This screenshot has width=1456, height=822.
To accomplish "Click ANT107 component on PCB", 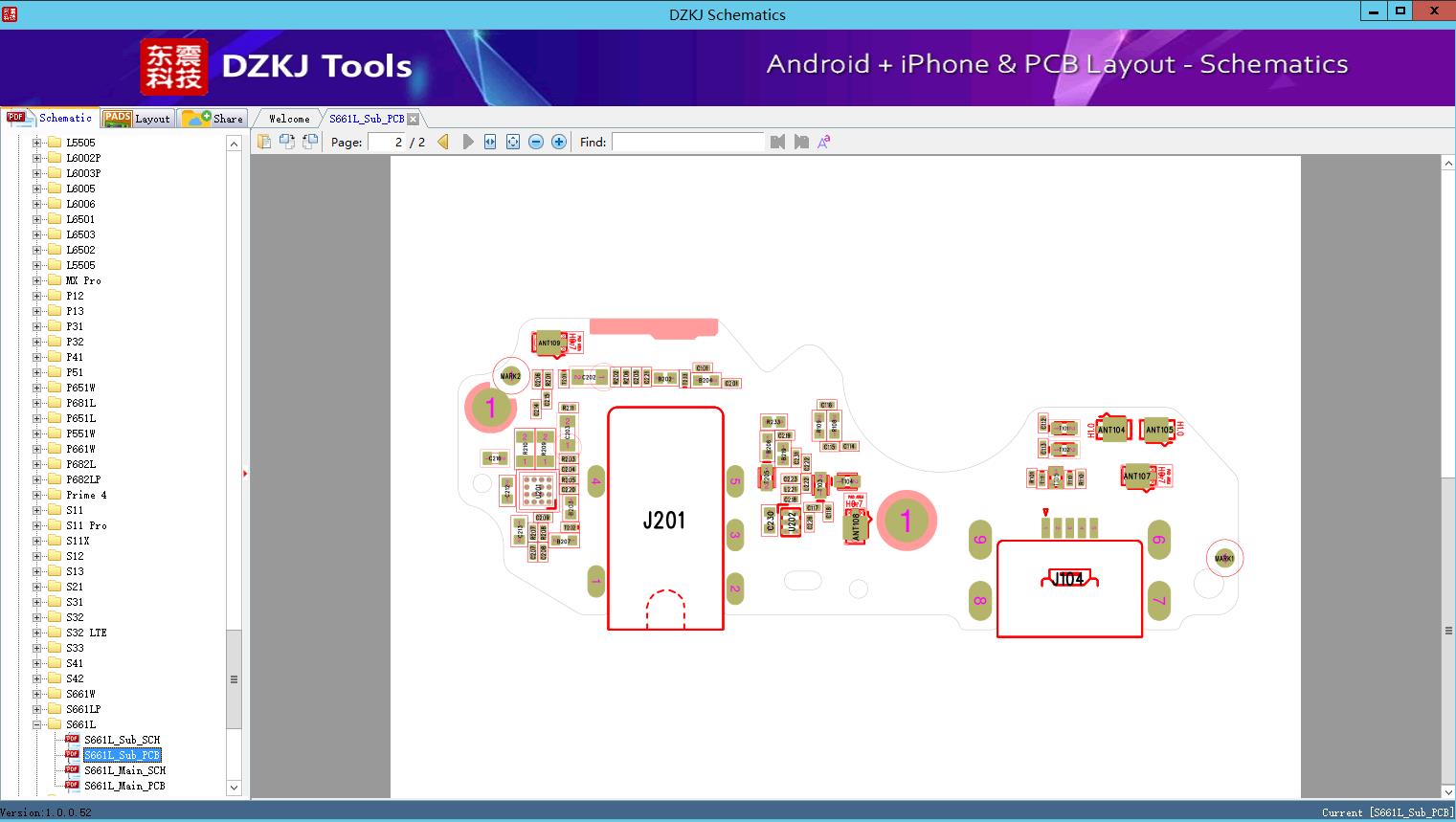I will (1137, 476).
